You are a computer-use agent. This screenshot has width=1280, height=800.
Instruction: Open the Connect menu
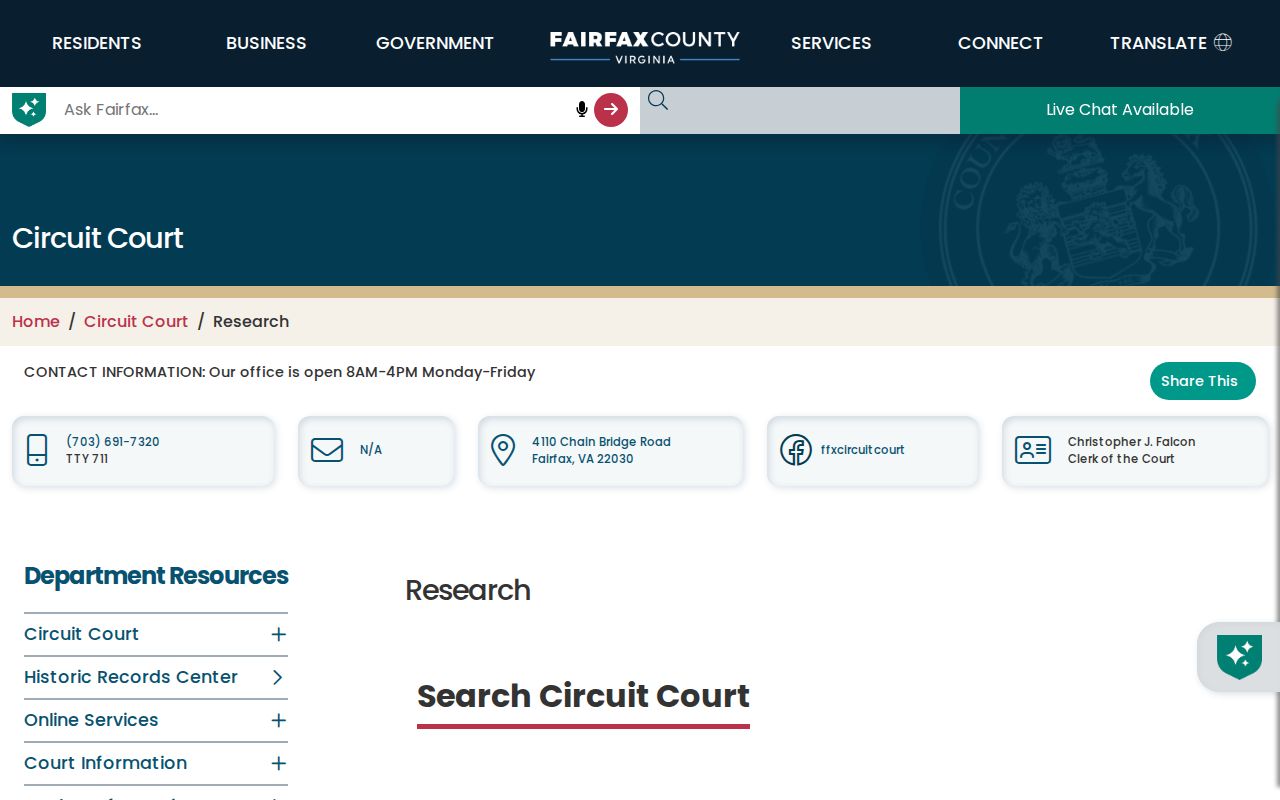[x=1000, y=43]
